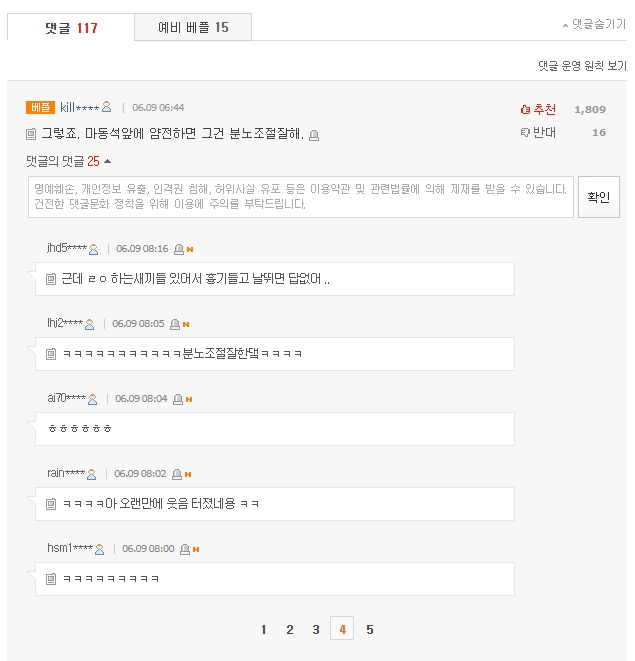This screenshot has height=661, width=635.
Task: Open the 예비 베플 15 tab
Action: pos(193,27)
